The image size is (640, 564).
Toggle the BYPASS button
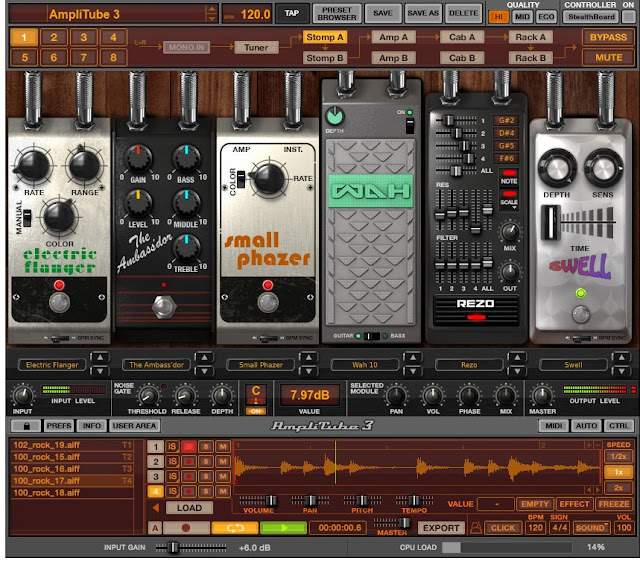tap(608, 37)
